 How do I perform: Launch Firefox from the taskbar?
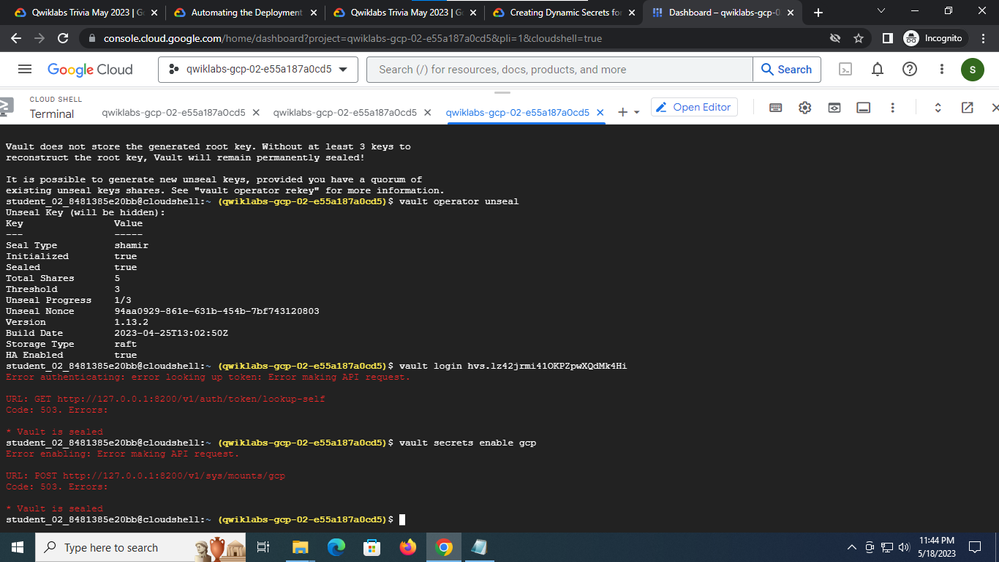[x=408, y=547]
